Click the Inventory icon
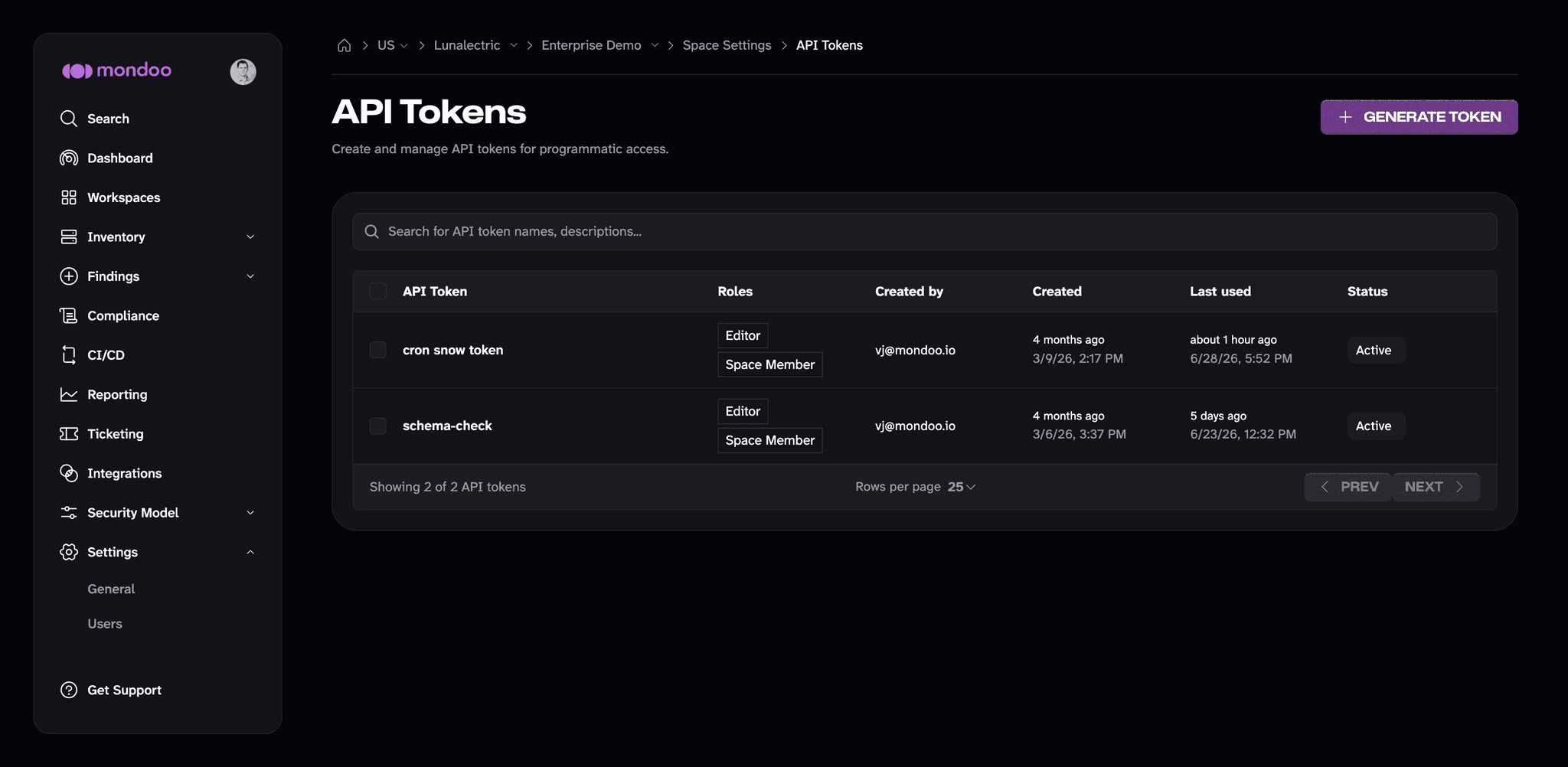Screen dimensions: 1568x767 point(69,237)
